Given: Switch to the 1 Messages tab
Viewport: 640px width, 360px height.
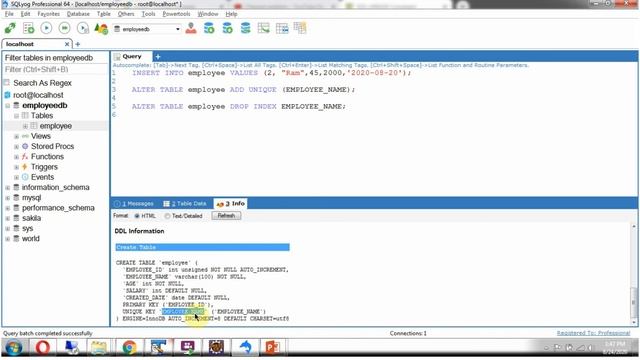Looking at the screenshot, I should [134, 204].
